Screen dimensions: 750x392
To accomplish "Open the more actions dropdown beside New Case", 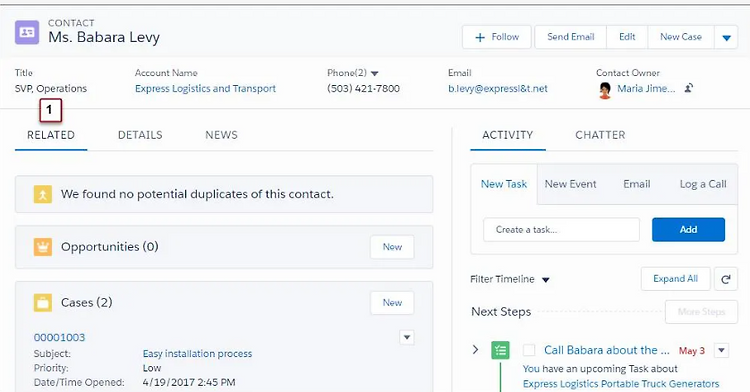I will coord(726,37).
